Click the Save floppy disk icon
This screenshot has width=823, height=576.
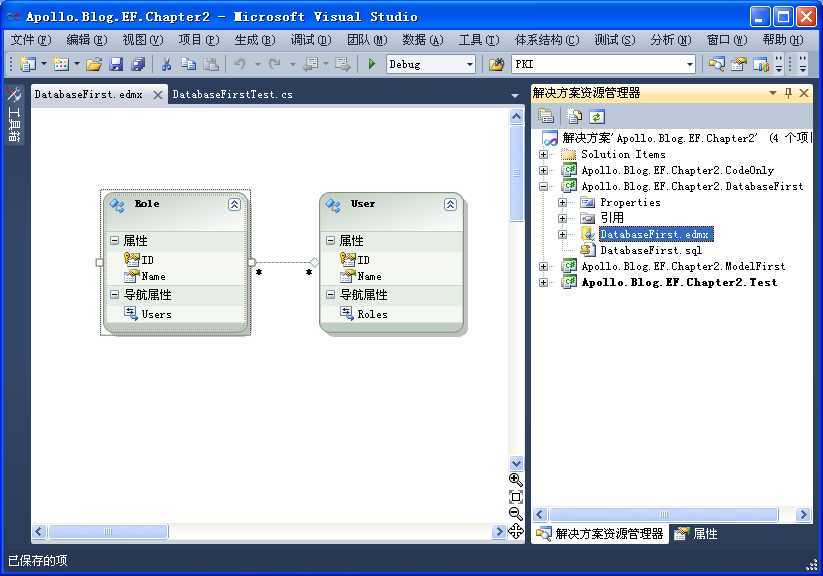click(x=116, y=64)
